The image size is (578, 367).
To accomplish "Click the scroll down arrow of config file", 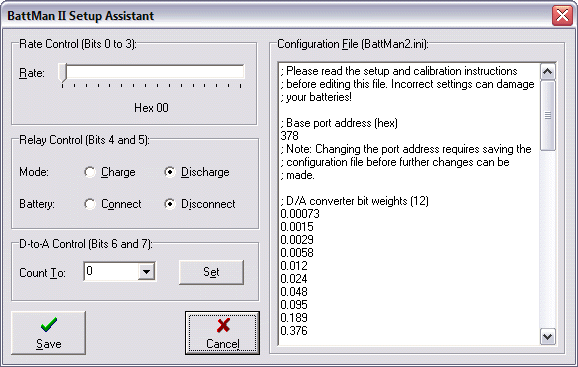I will click(x=547, y=336).
